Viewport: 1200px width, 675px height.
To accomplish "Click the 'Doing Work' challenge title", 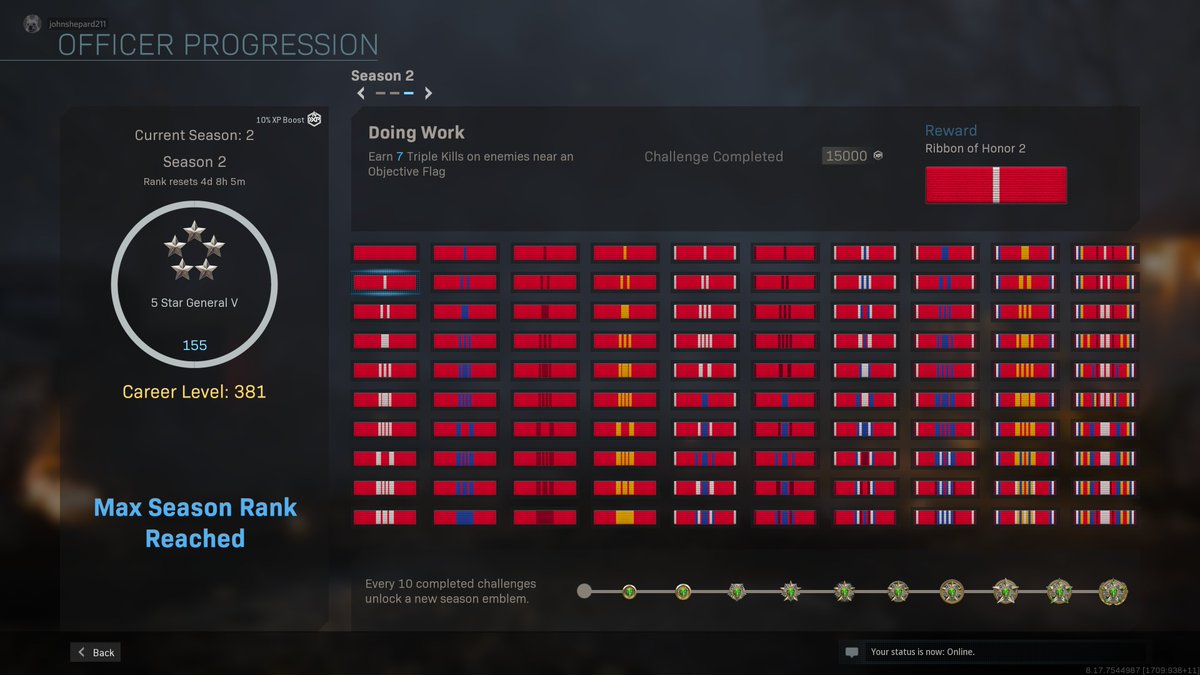I will coord(416,132).
